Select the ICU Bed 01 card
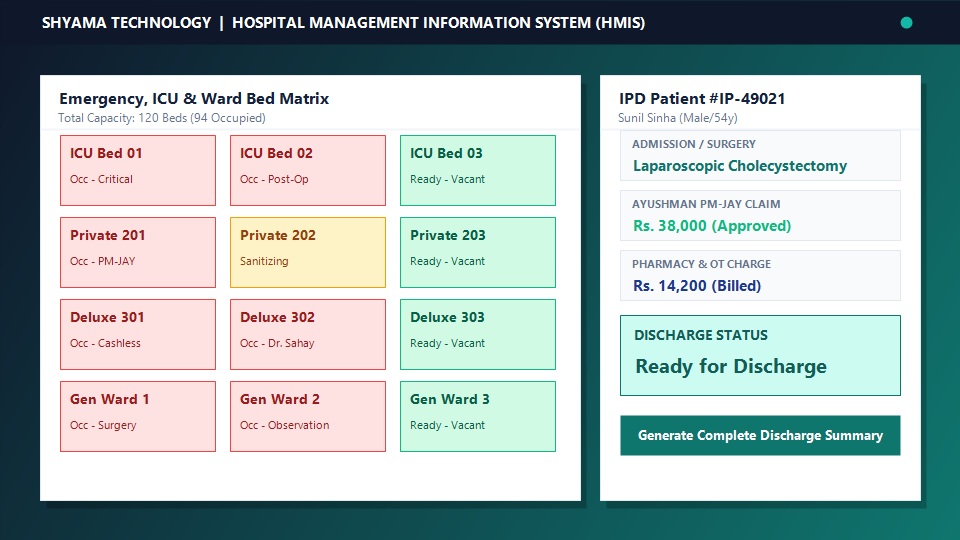This screenshot has height=540, width=960. click(x=138, y=170)
